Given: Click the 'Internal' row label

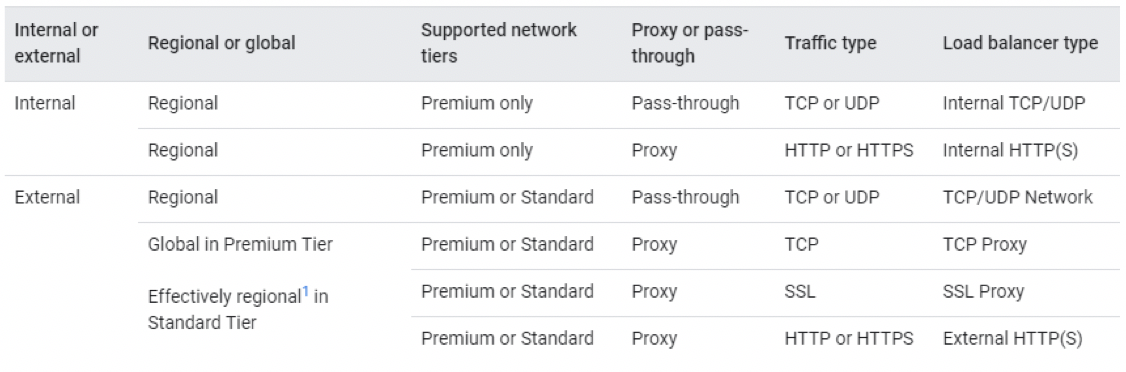Looking at the screenshot, I should click(x=45, y=103).
